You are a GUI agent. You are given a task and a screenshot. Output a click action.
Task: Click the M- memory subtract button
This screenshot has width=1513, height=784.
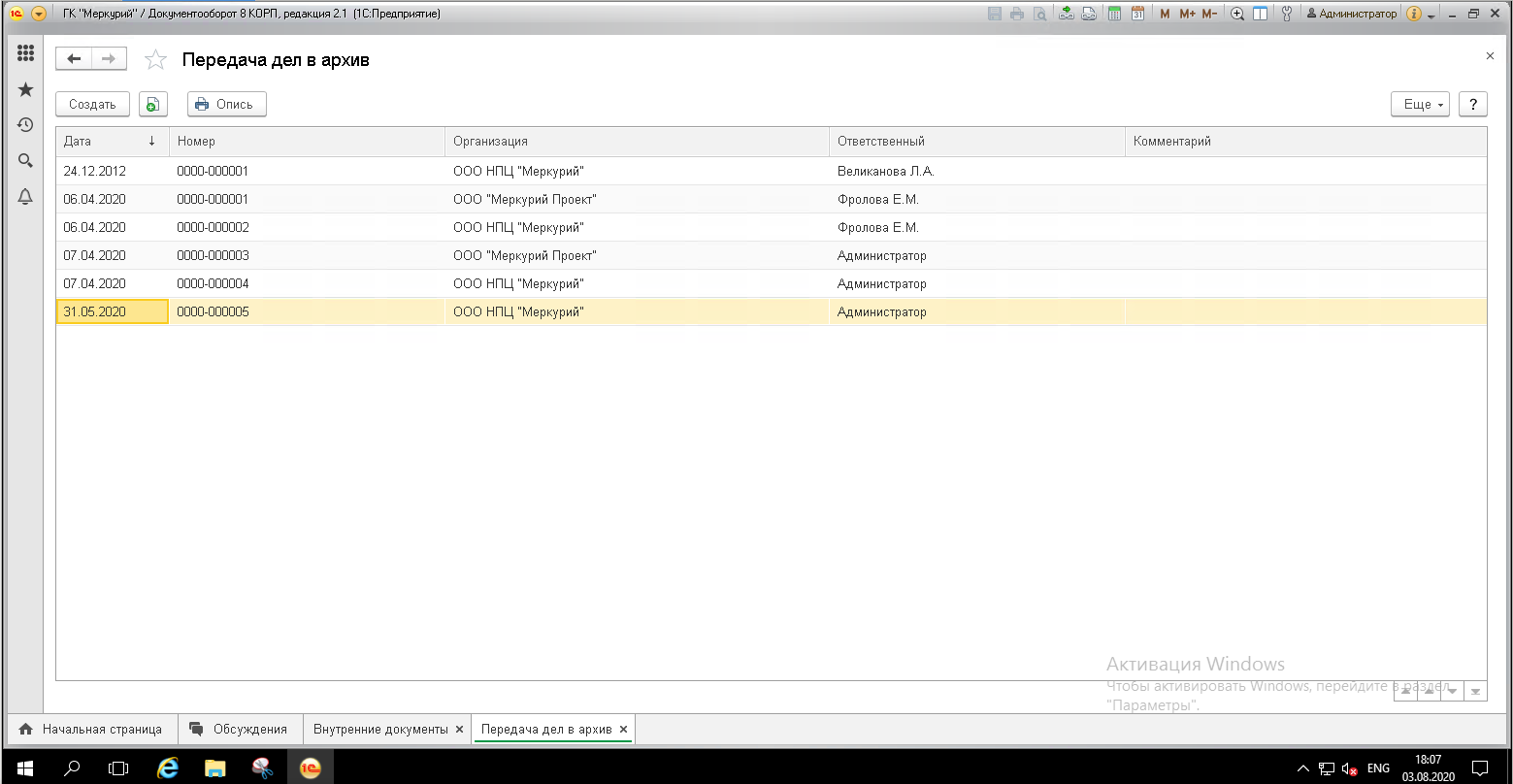click(1209, 14)
